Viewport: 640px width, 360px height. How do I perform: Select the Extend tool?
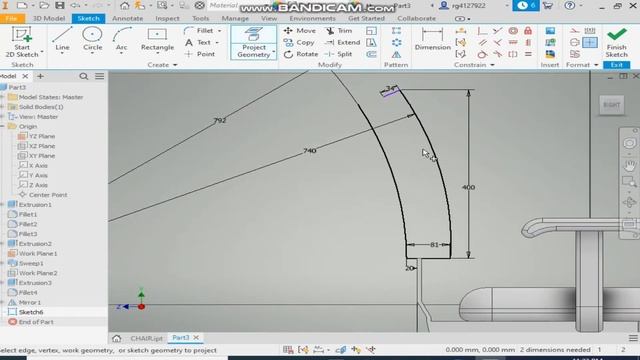(343, 42)
